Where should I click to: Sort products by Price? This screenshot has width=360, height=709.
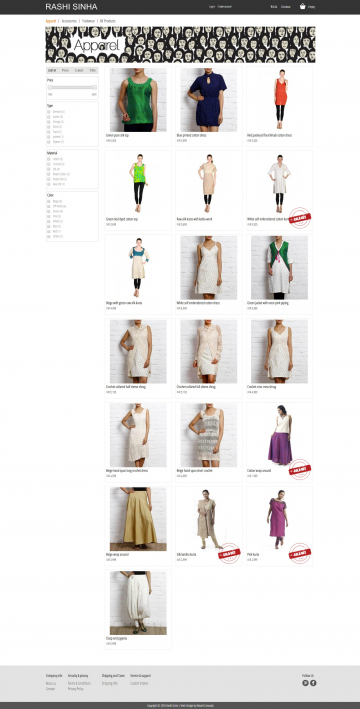pos(66,71)
